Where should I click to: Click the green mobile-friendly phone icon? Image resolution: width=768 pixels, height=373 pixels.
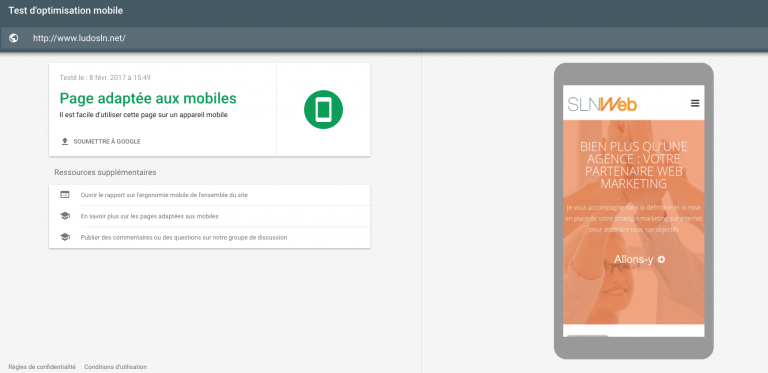tap(323, 110)
